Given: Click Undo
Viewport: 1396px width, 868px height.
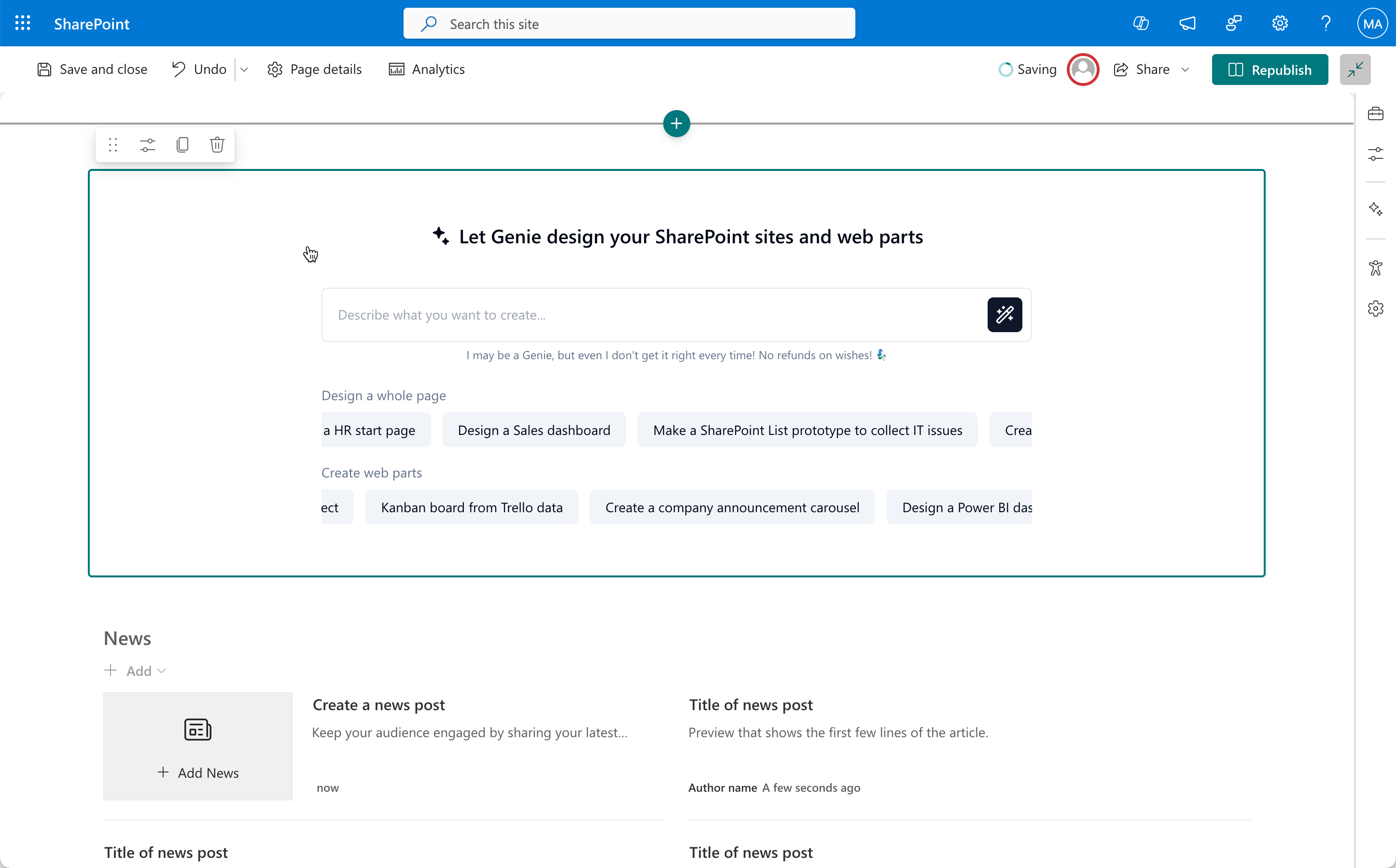Looking at the screenshot, I should pyautogui.click(x=199, y=70).
